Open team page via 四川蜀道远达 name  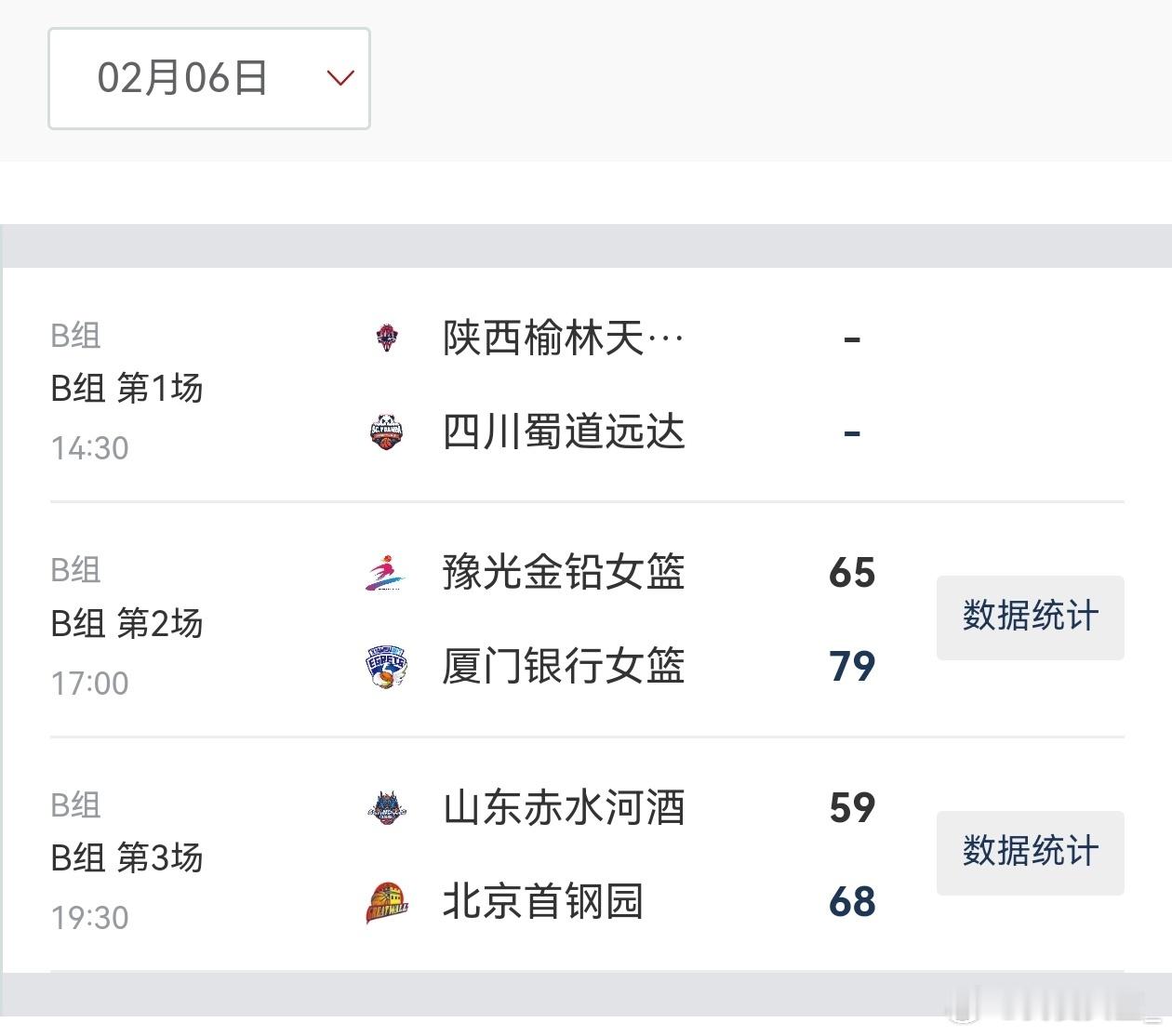563,432
